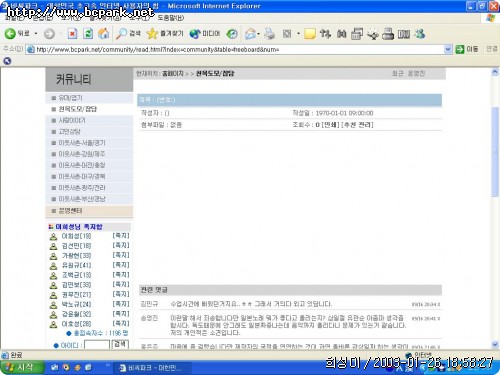The image size is (500, 375).
Task: Click the [인쇄] print link
Action: (x=330, y=125)
